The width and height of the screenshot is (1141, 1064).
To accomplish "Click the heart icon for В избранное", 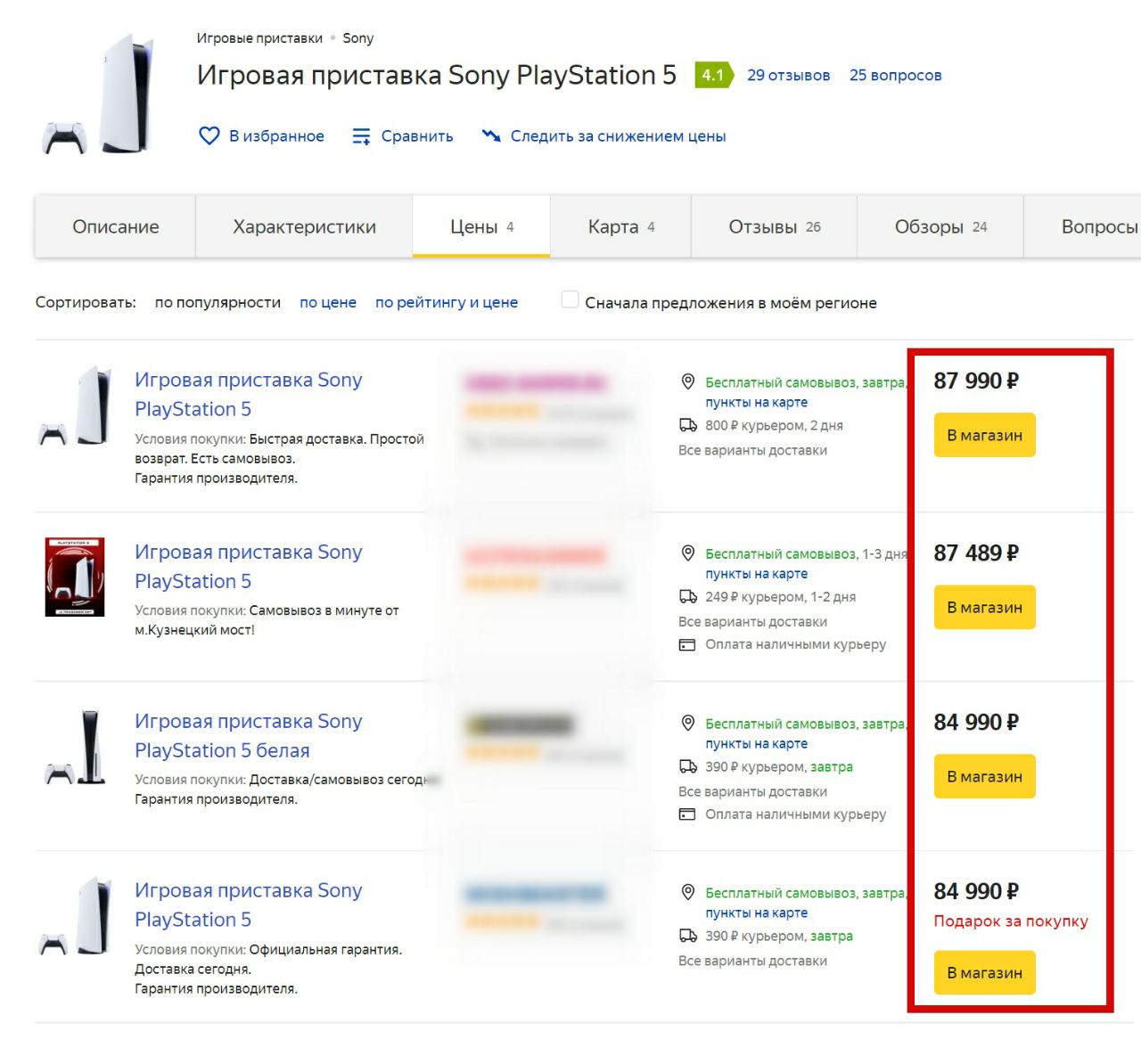I will (209, 135).
